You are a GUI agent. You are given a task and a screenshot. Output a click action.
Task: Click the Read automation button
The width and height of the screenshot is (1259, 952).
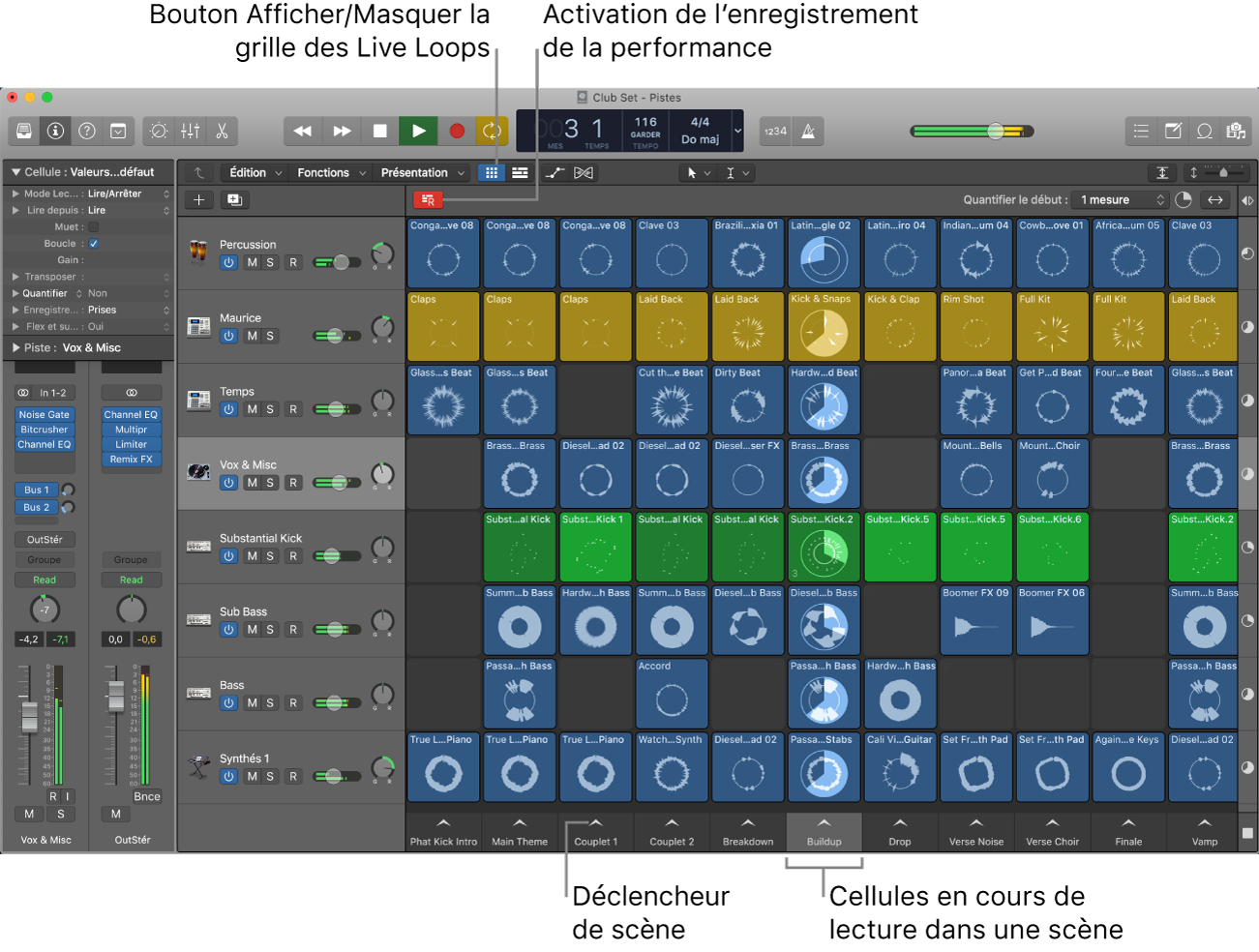point(45,580)
